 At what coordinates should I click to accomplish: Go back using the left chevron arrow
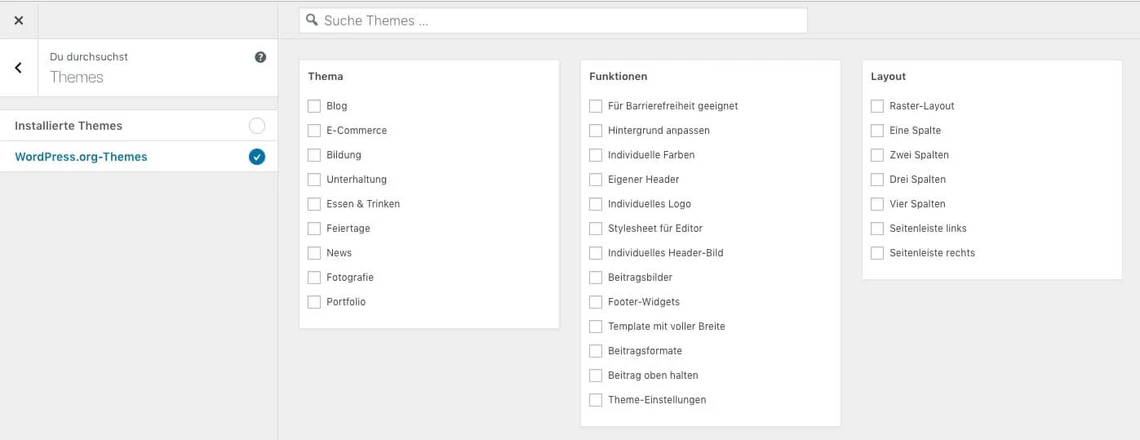tap(18, 68)
